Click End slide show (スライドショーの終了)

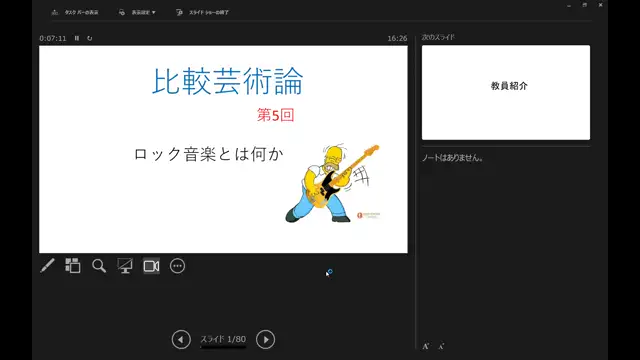(x=203, y=12)
